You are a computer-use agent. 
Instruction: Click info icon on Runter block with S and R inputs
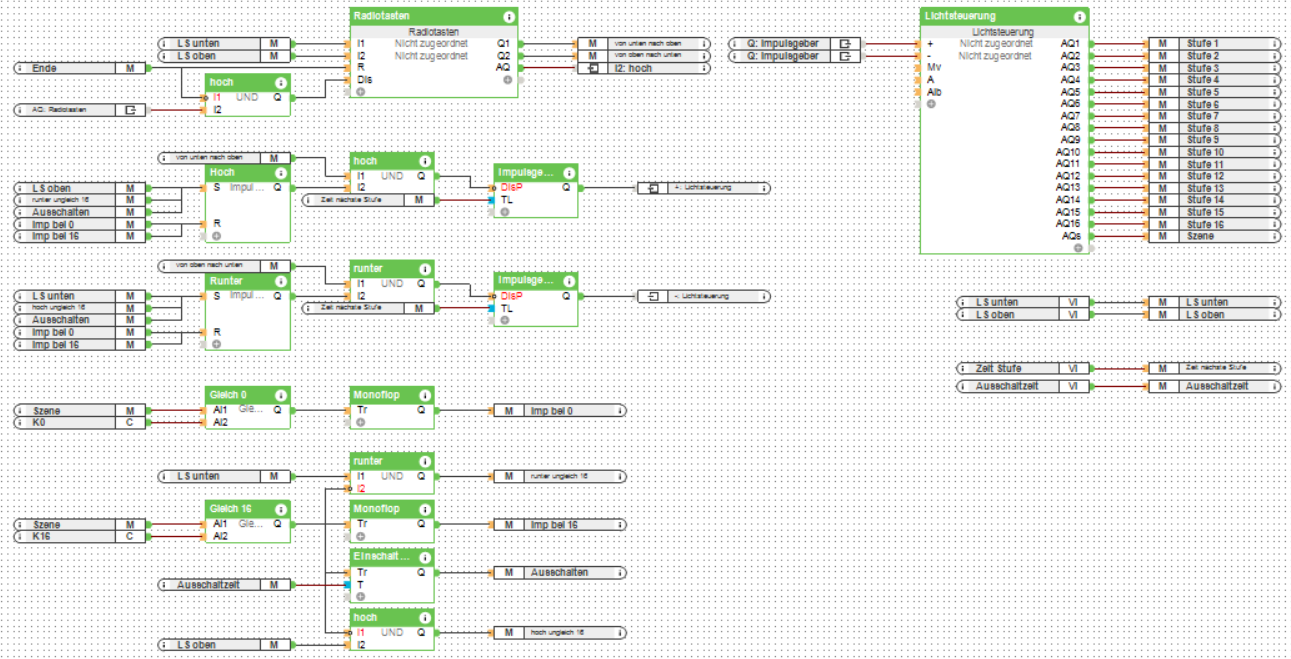(281, 282)
